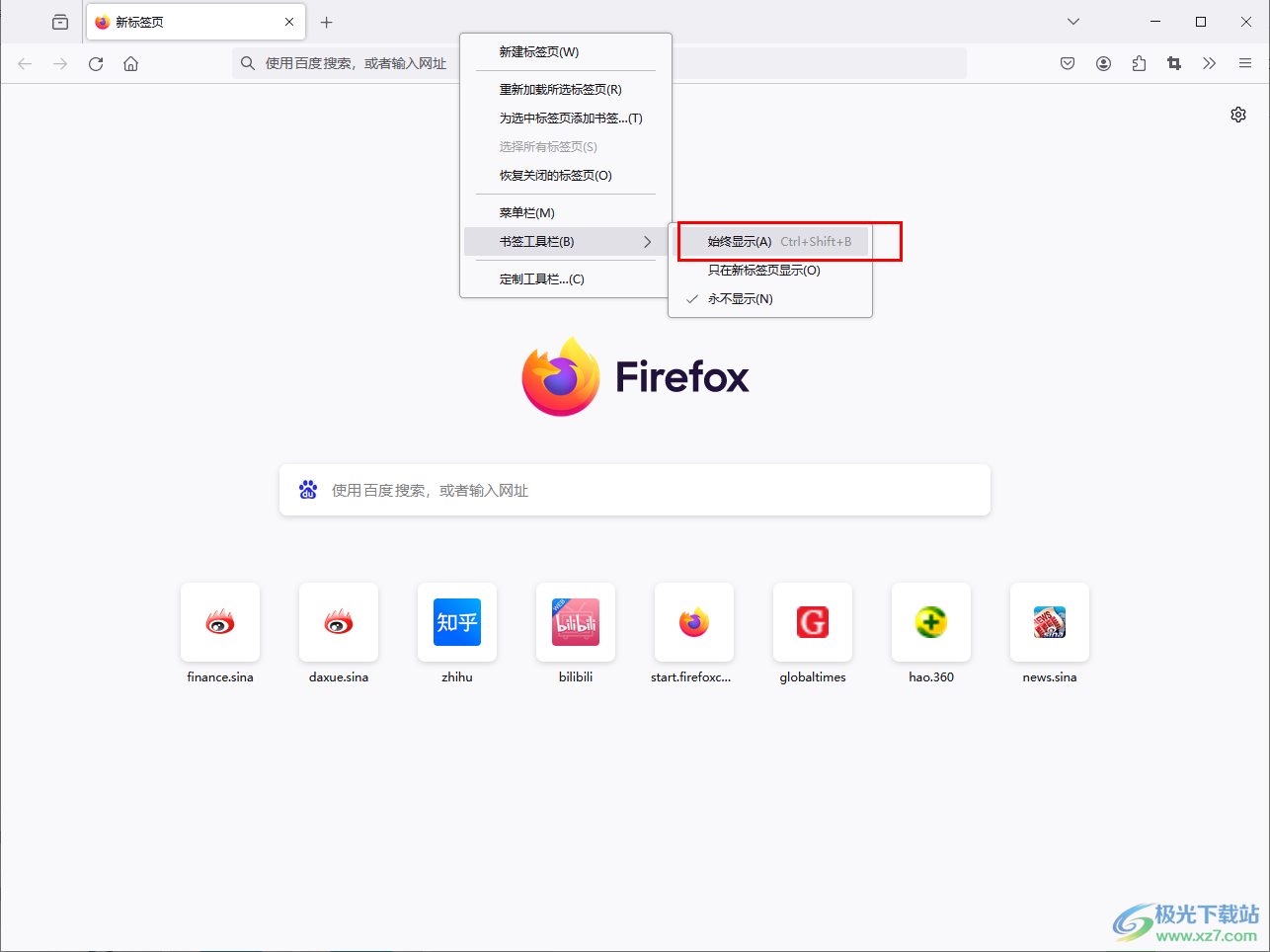Open the zhihu shortcut tile
The width and height of the screenshot is (1270, 952).
[x=457, y=622]
